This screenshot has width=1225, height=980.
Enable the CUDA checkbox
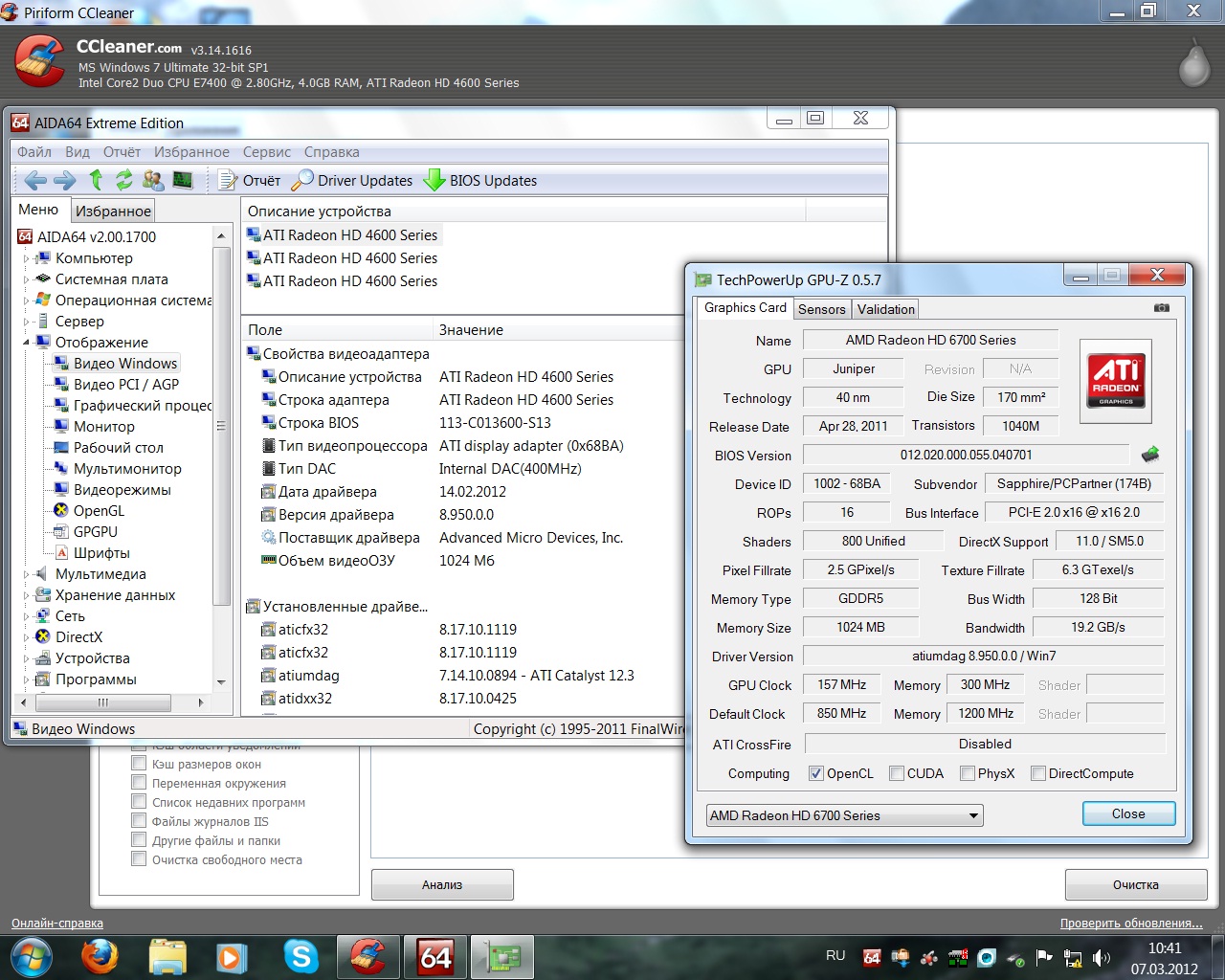(897, 773)
